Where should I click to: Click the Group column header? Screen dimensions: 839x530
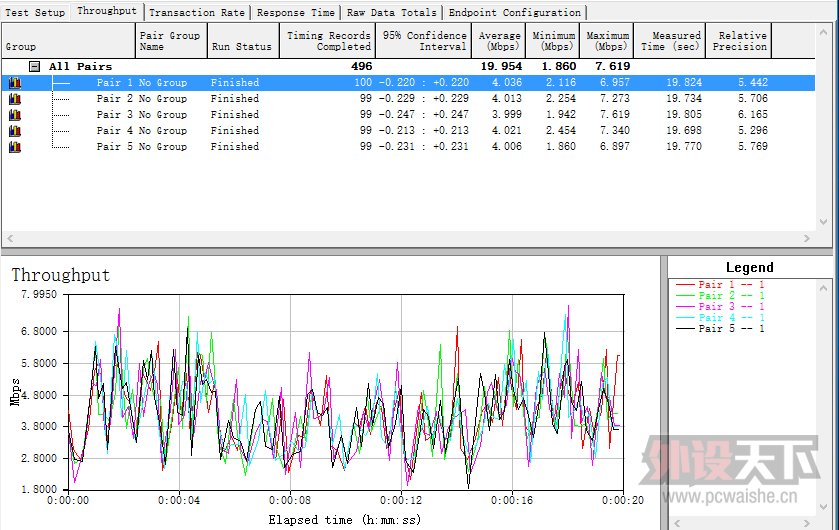tap(68, 41)
